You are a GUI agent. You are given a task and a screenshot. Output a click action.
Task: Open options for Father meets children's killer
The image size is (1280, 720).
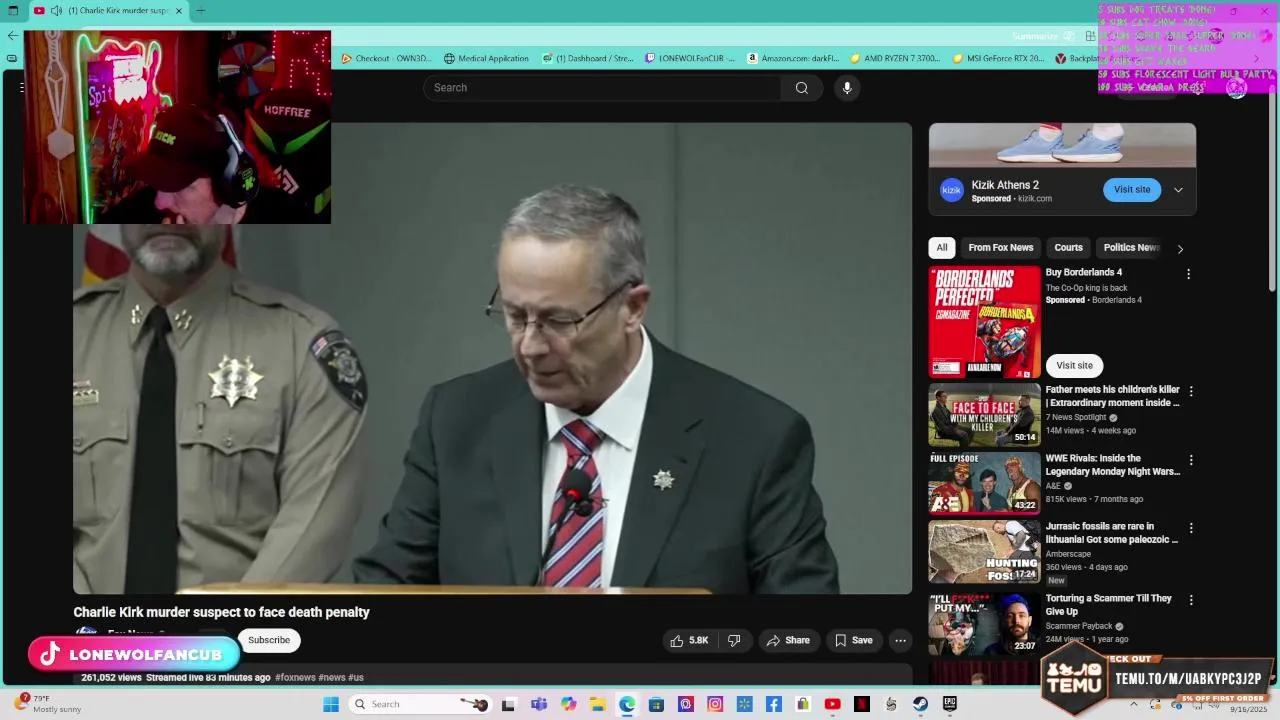[x=1190, y=392]
